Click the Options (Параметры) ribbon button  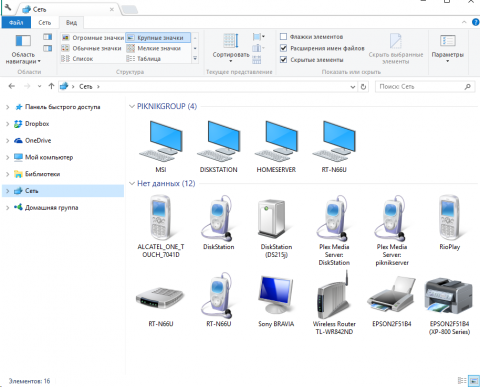[448, 48]
